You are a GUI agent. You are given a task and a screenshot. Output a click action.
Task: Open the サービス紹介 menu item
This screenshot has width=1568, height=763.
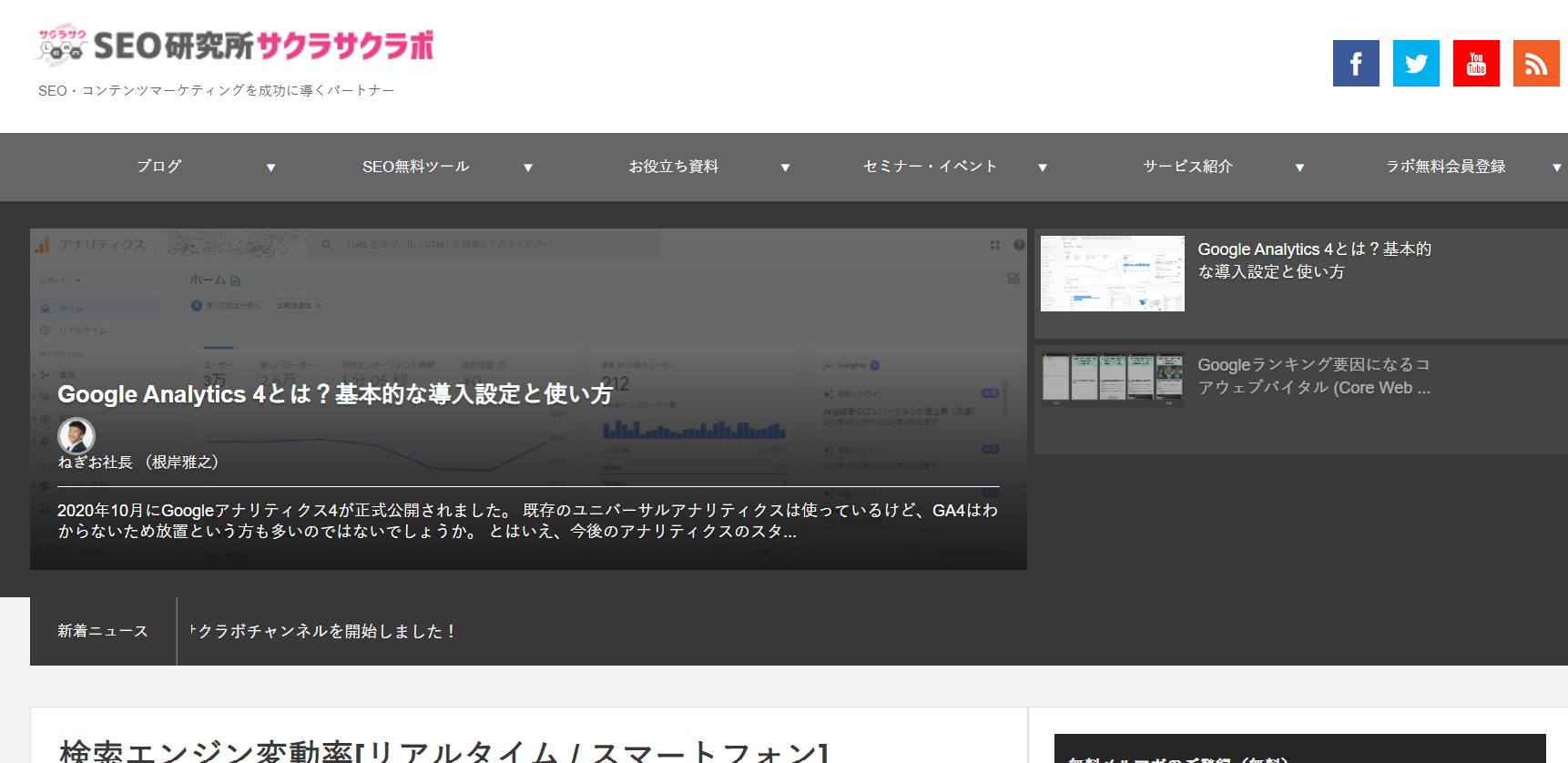[x=1187, y=167]
